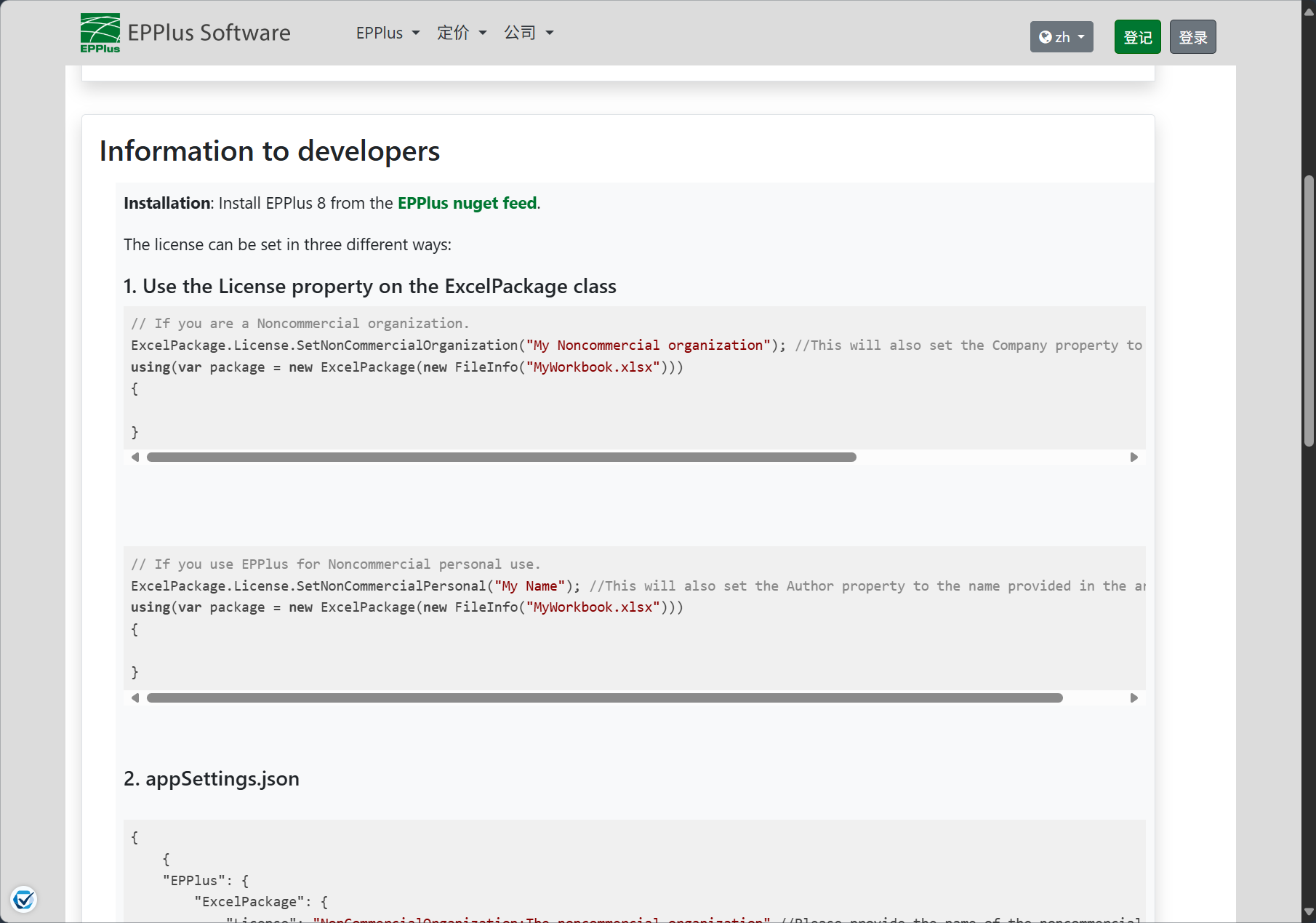1316x923 pixels.
Task: Click the second code block's horizontal scrollbar thumb
Action: point(605,698)
